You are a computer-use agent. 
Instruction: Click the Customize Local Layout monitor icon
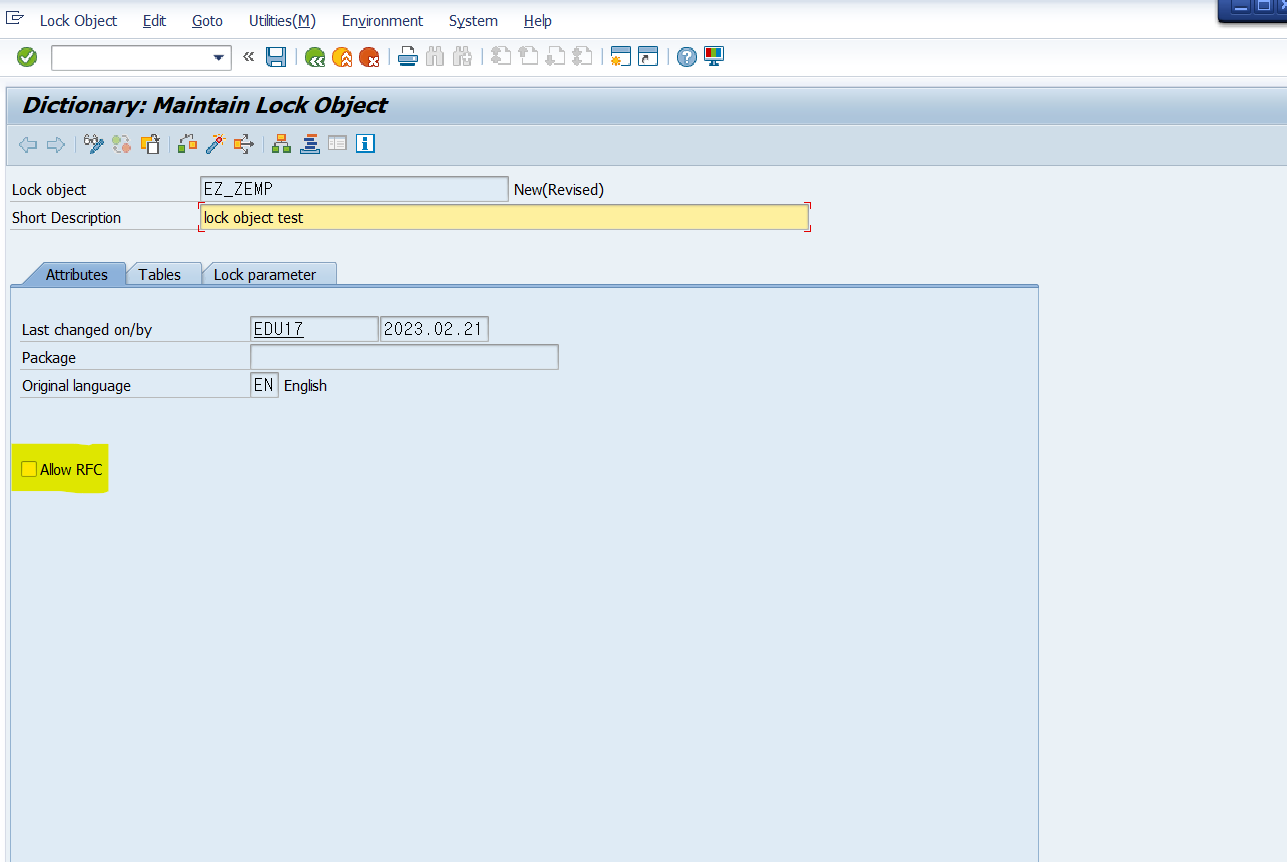coord(713,57)
